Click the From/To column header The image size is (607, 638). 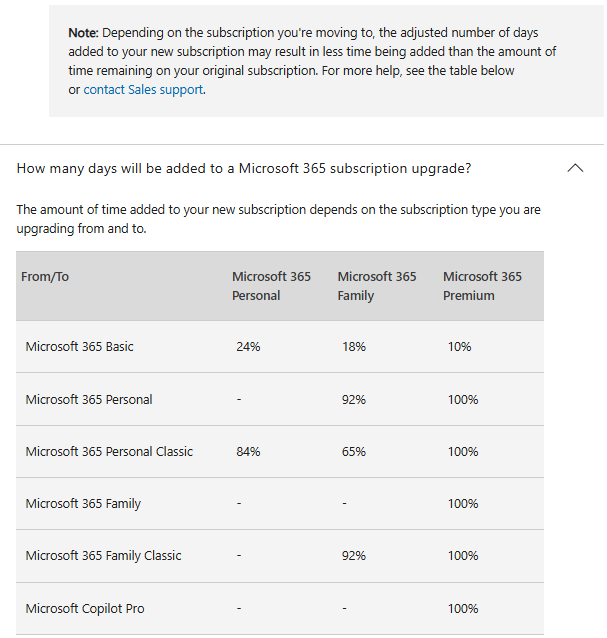tap(45, 277)
